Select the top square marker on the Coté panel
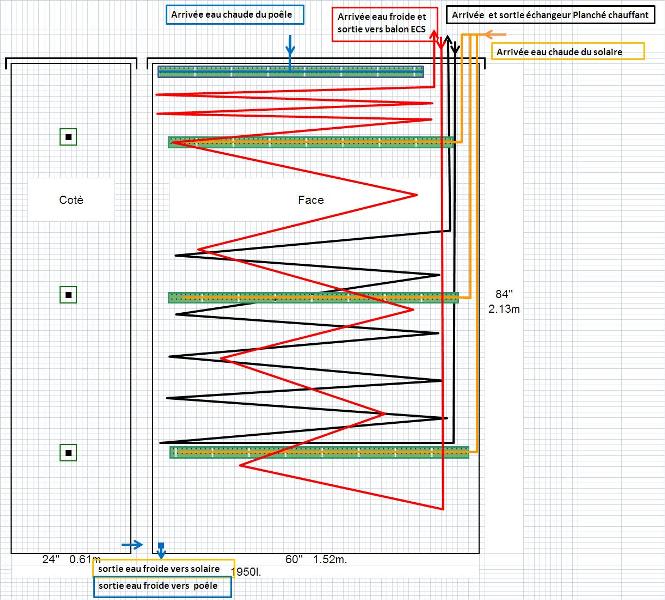665x600 pixels. (x=68, y=137)
